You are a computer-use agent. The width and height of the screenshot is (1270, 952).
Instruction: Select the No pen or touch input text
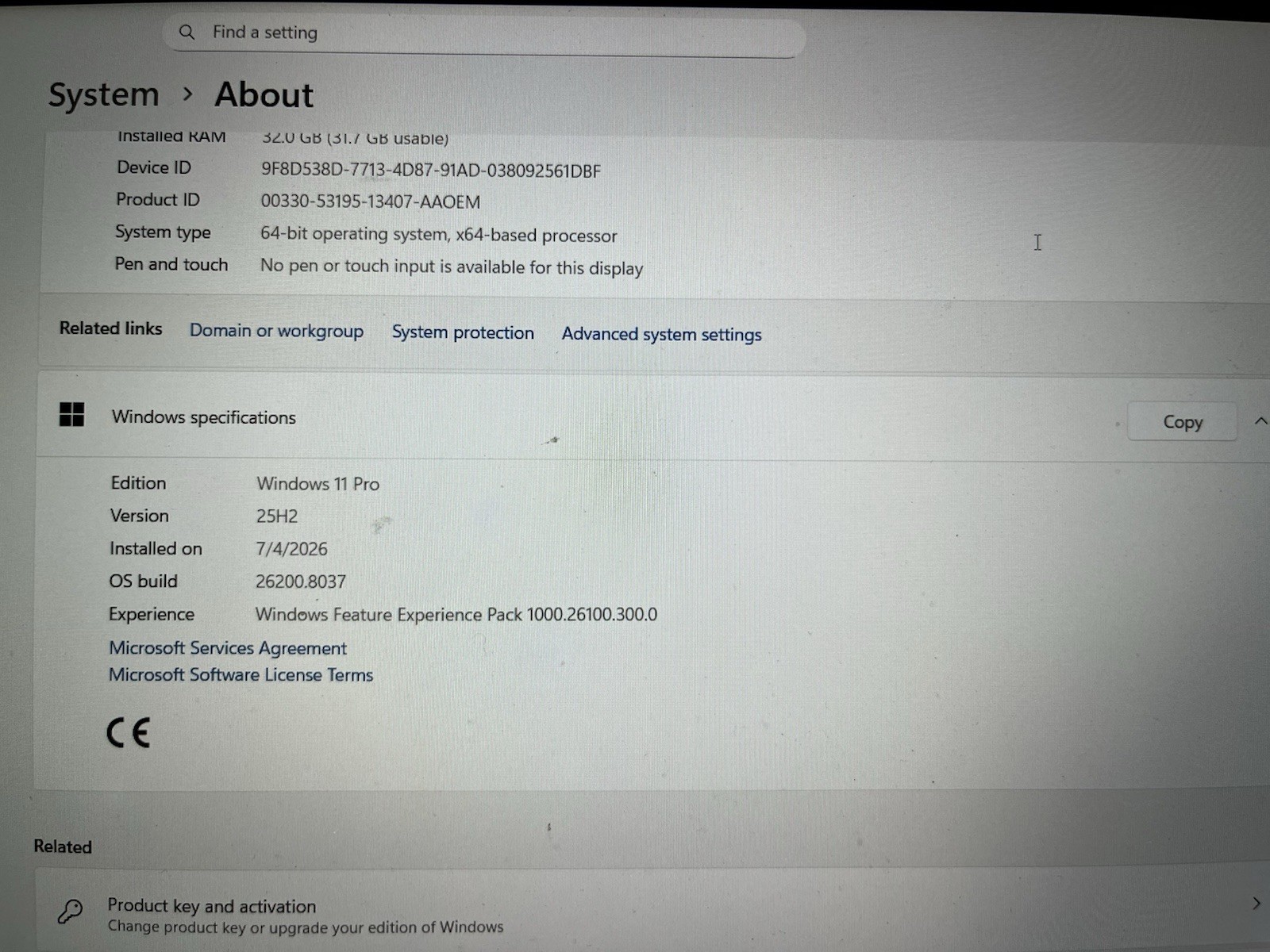point(452,267)
